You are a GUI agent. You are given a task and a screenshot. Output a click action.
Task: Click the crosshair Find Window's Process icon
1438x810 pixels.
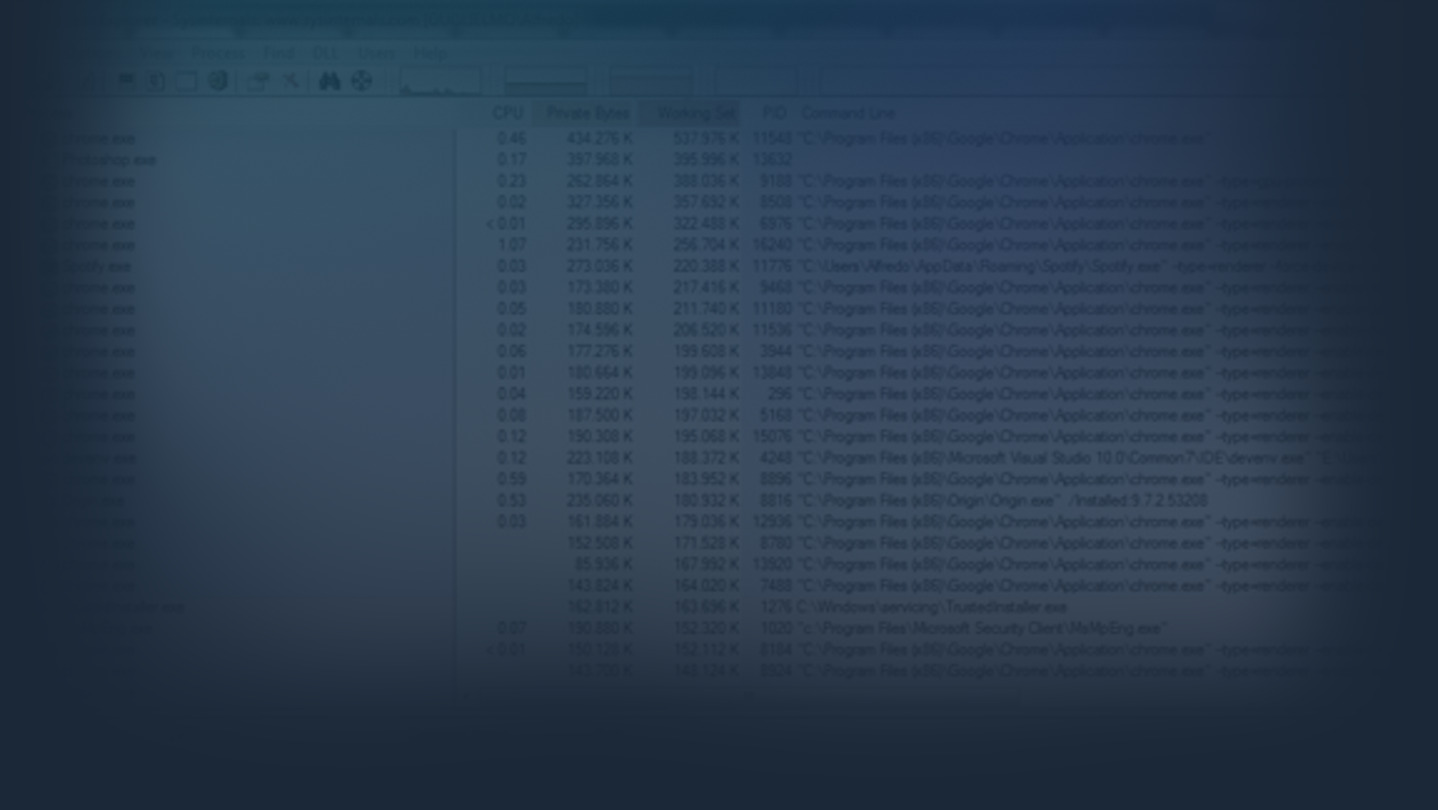[362, 81]
